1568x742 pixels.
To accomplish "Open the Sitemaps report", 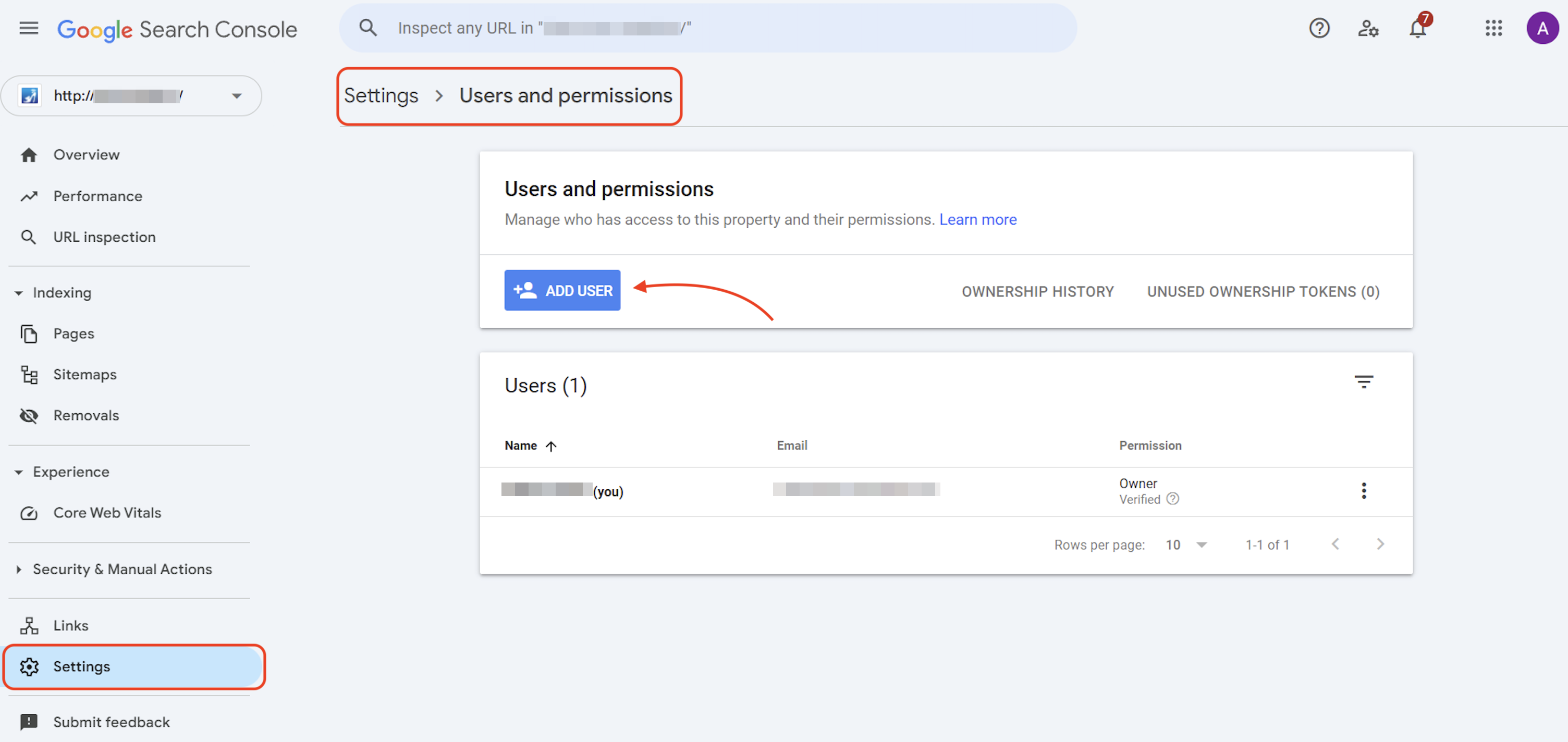I will (84, 374).
